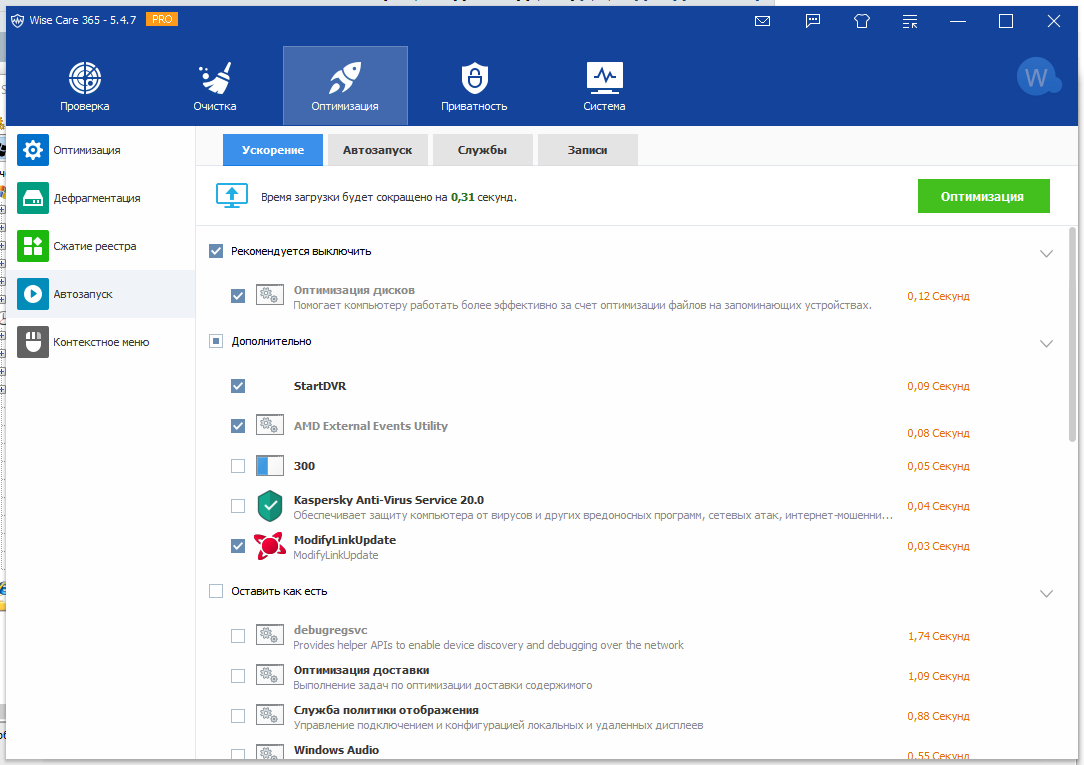
Task: Click the Kaspersky green shield icon
Action: pos(270,506)
